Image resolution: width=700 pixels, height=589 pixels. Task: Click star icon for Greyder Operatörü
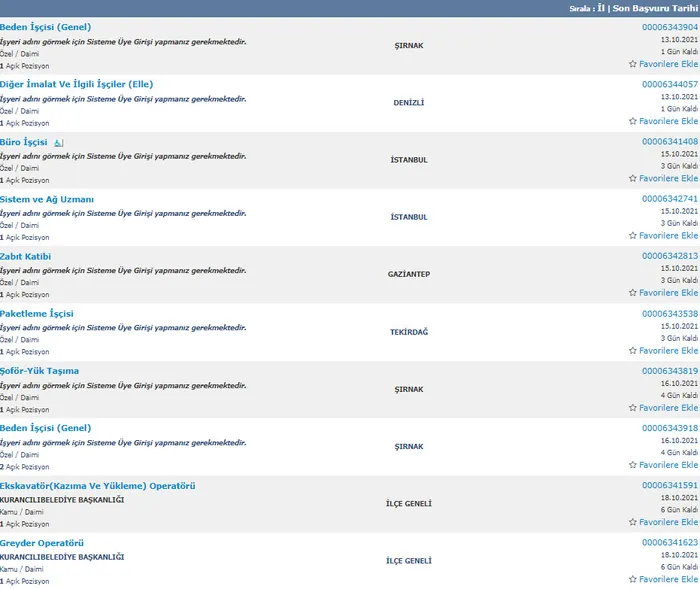[x=632, y=579]
